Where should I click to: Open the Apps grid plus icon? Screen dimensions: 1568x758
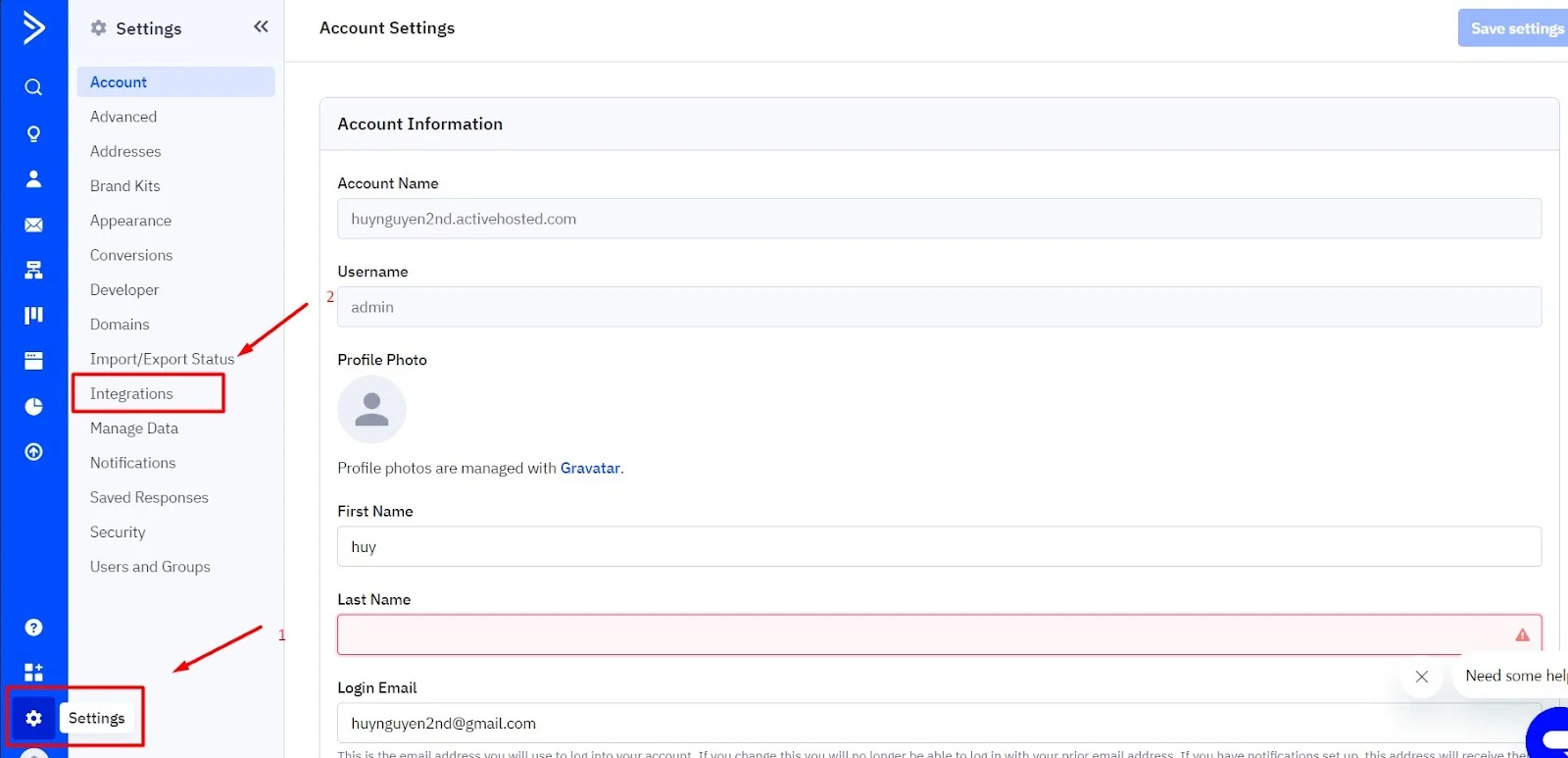[33, 672]
